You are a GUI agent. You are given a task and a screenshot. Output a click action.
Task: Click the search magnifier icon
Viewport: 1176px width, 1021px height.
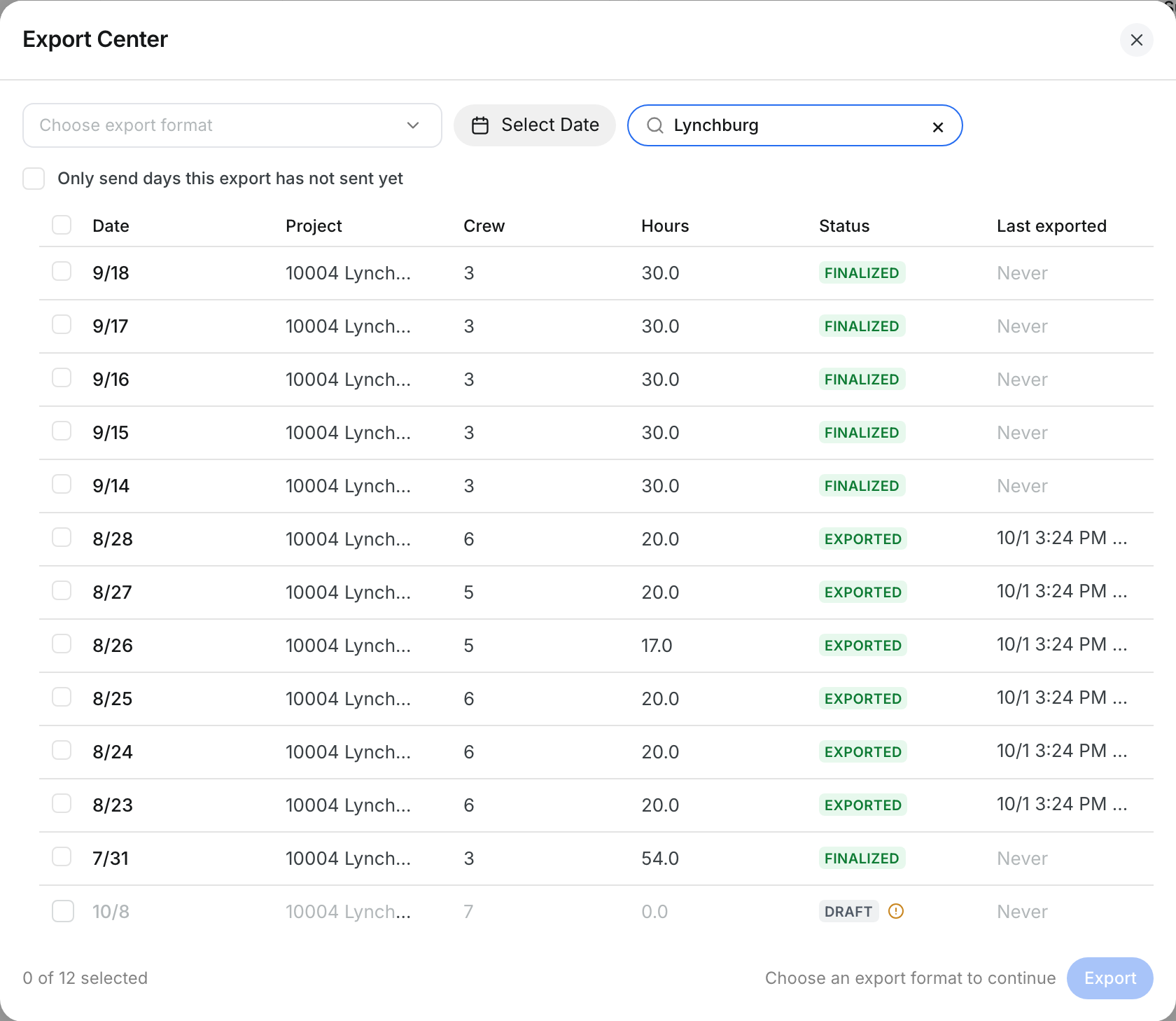pyautogui.click(x=655, y=125)
